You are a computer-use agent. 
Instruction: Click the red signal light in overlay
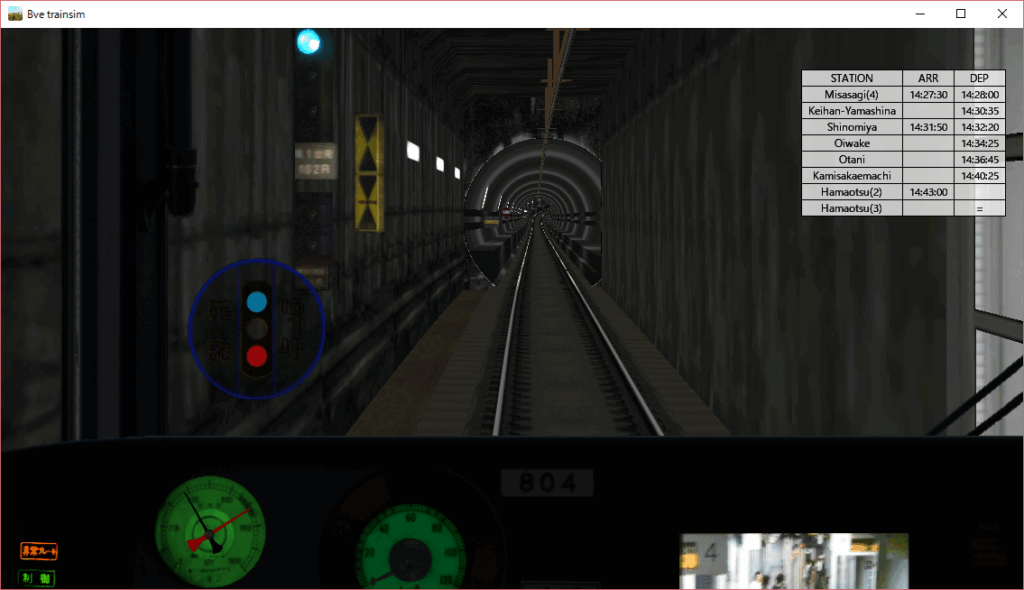tap(257, 356)
